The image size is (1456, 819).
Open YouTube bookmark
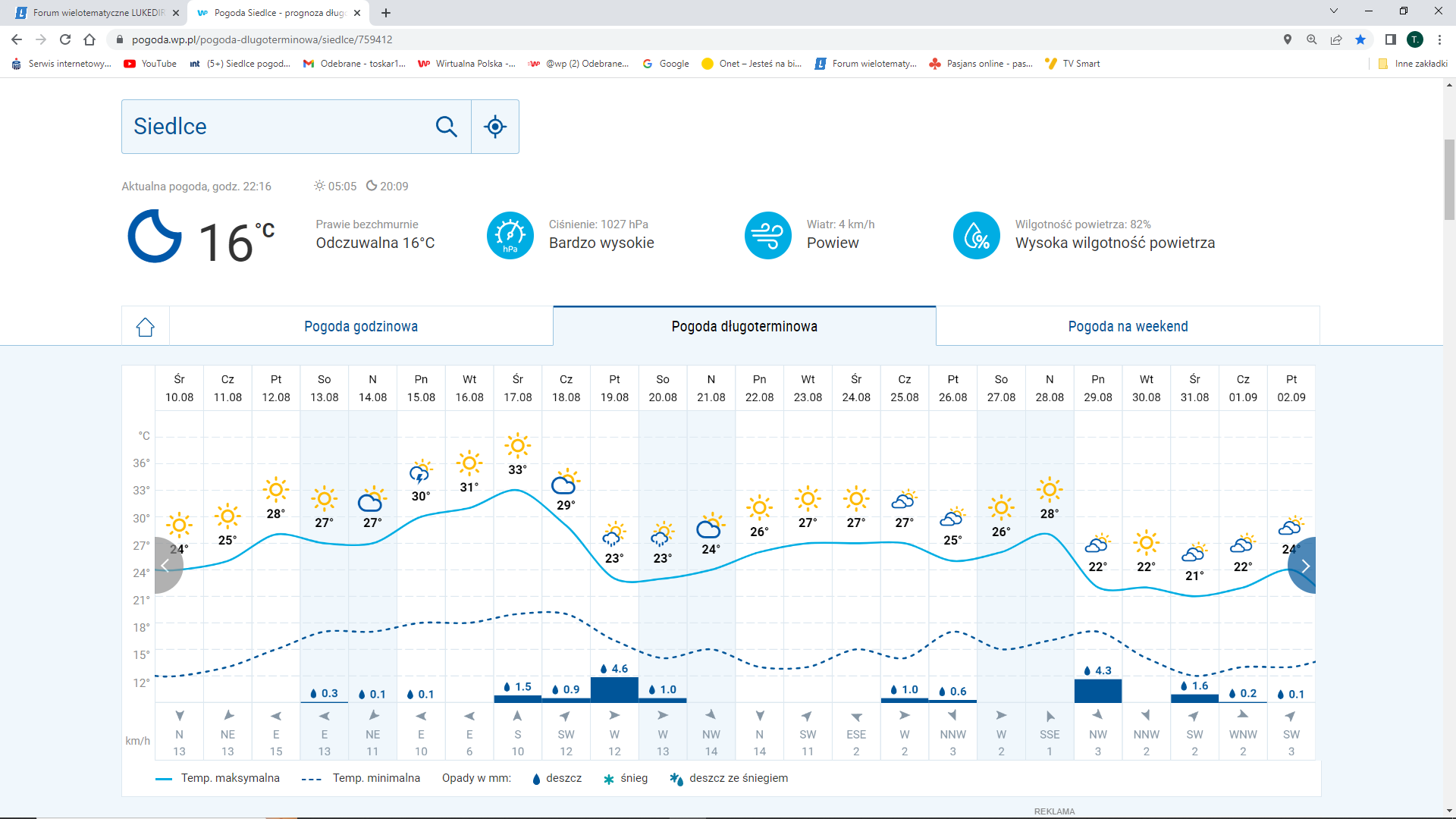150,64
